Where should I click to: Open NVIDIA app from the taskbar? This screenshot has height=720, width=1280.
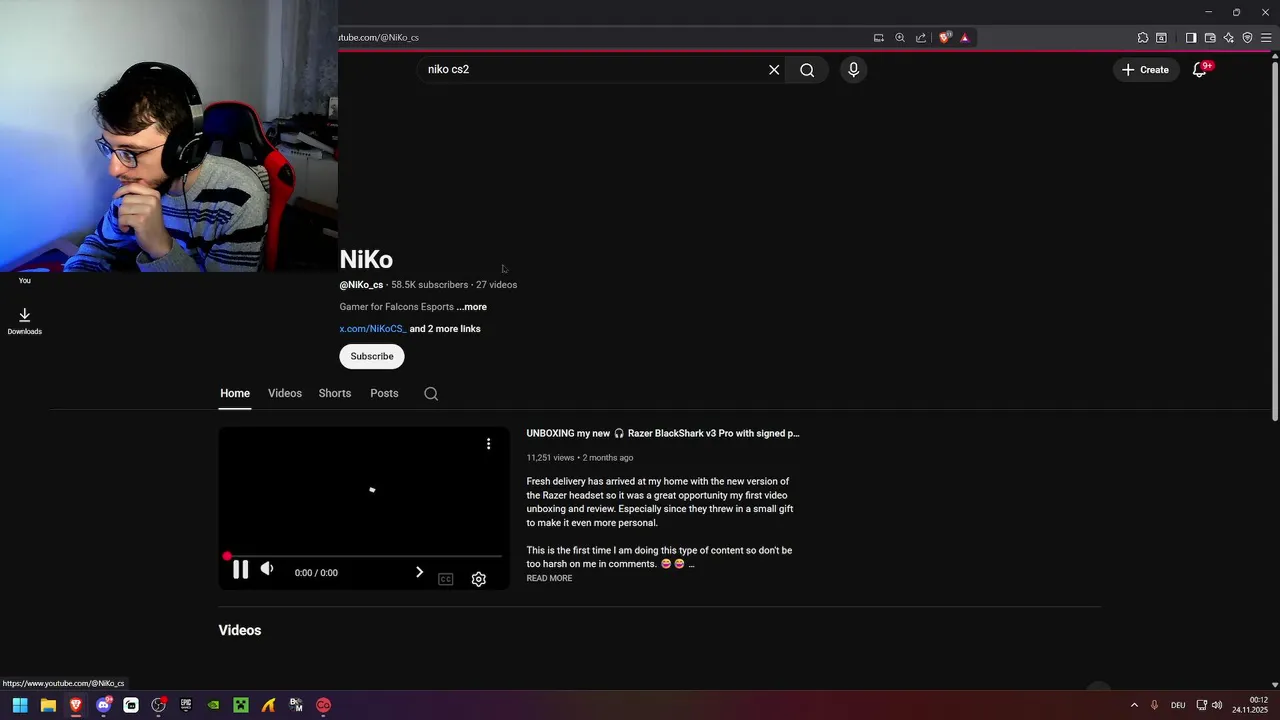coord(213,705)
